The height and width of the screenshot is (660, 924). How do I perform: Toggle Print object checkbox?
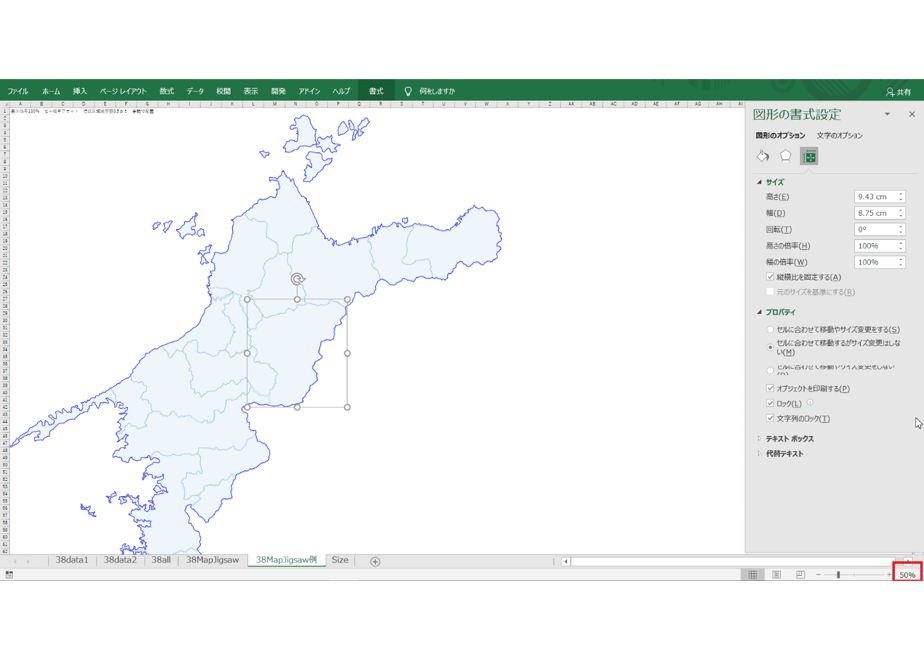coord(770,388)
